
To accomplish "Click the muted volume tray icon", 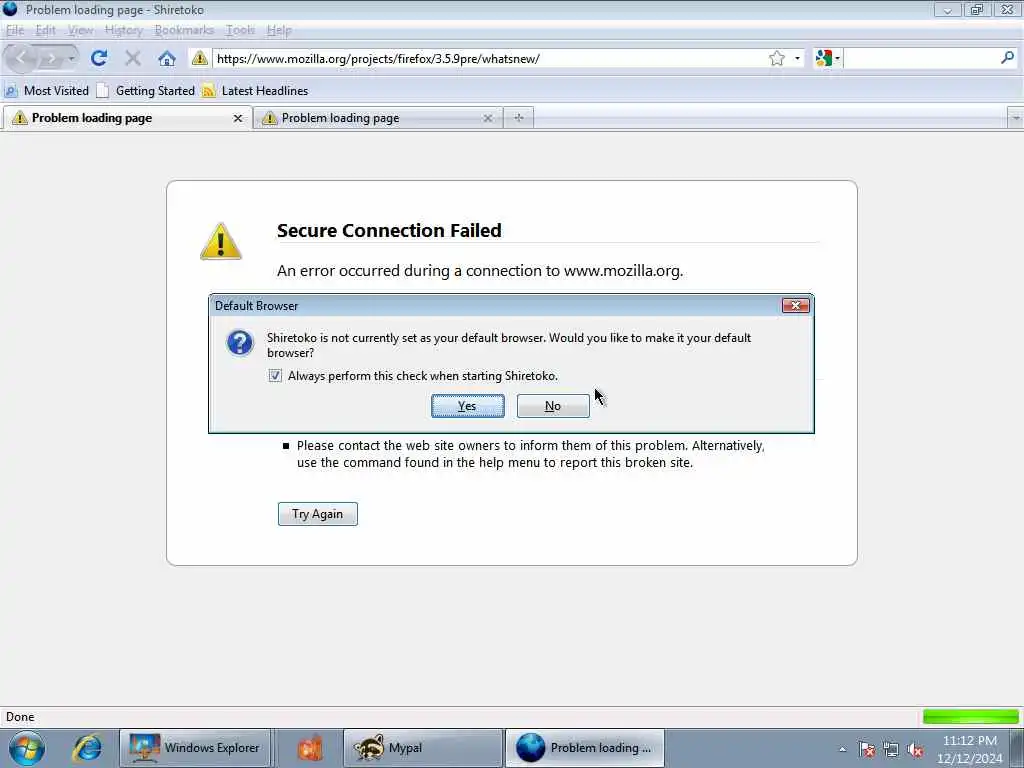I will 915,750.
